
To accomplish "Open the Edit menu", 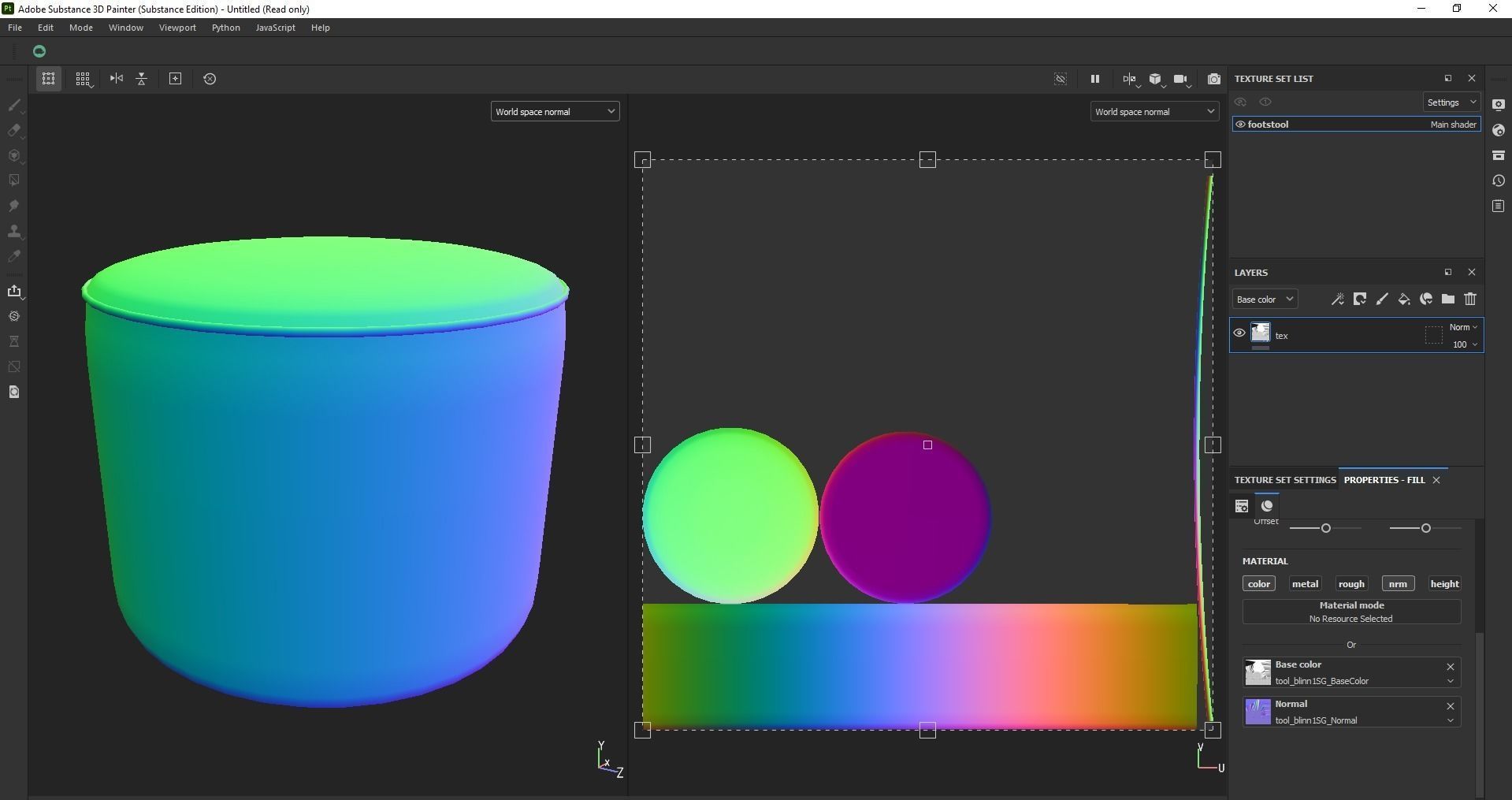I will pos(46,28).
